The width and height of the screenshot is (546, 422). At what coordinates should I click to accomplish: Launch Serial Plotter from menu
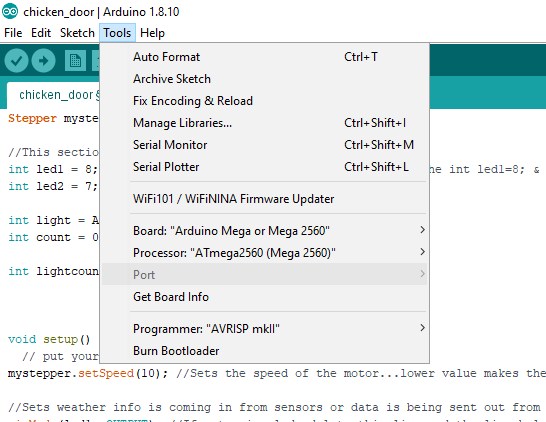(264, 166)
